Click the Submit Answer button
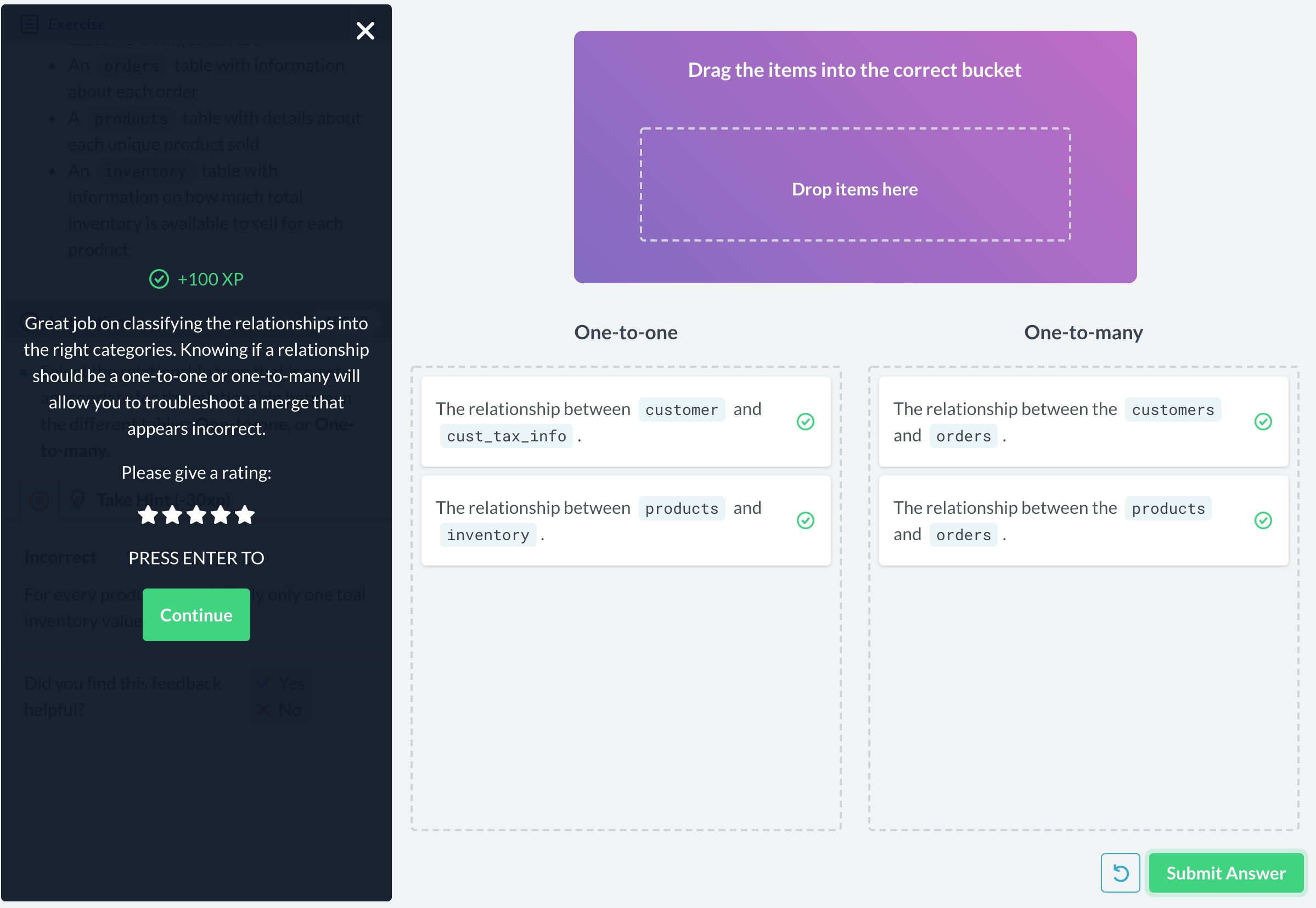1316x908 pixels. [1225, 872]
